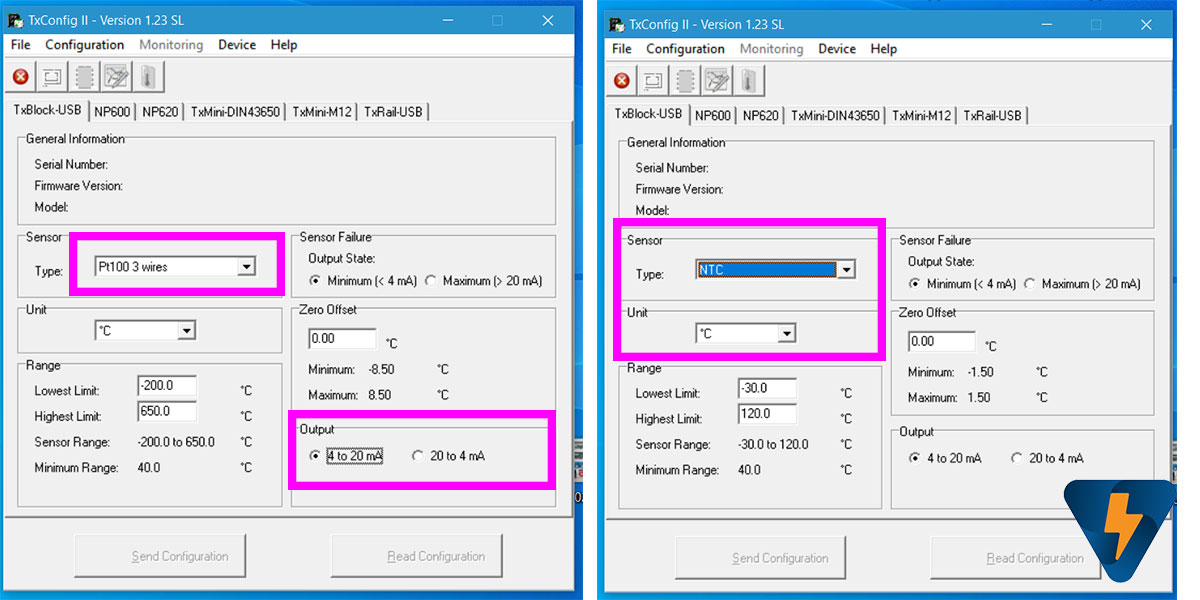The image size is (1200, 600).
Task: Switch to TxRail-USB tab in left window
Action: tap(393, 112)
